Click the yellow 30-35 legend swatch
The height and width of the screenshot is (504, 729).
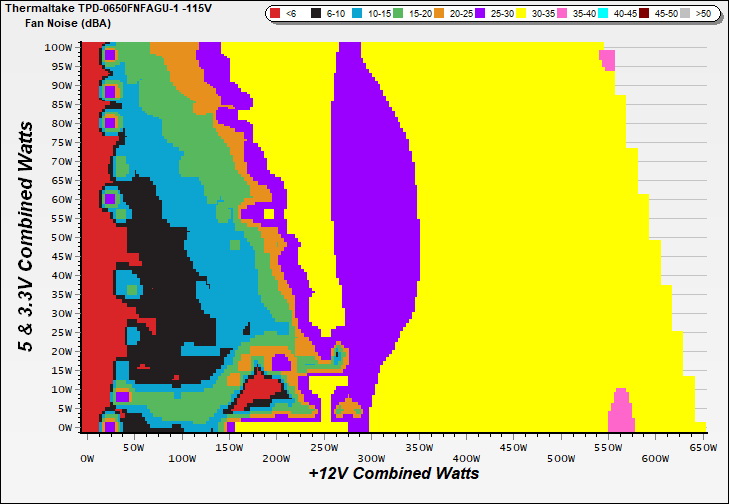(x=520, y=14)
